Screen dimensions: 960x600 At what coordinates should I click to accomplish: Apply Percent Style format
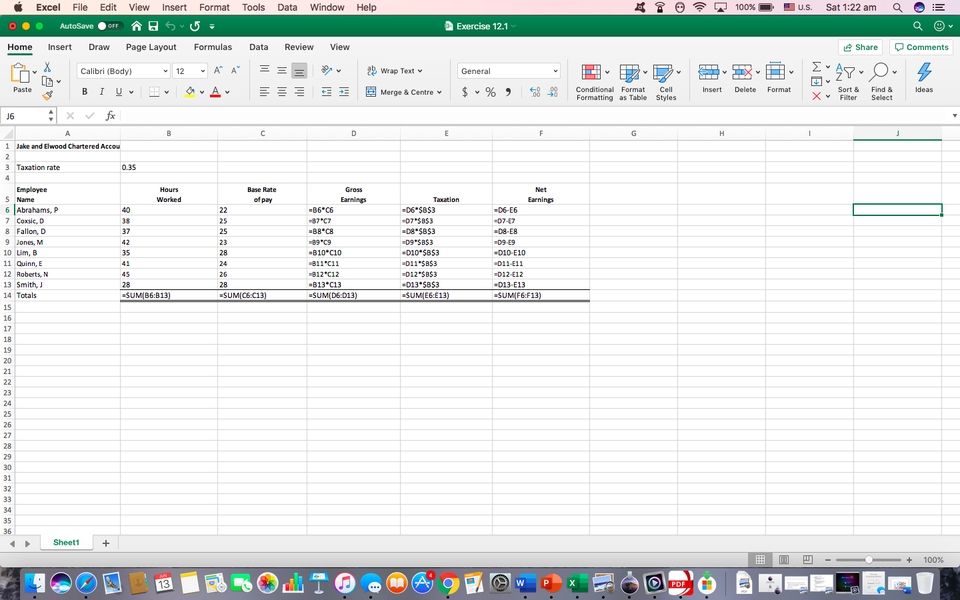[x=490, y=92]
